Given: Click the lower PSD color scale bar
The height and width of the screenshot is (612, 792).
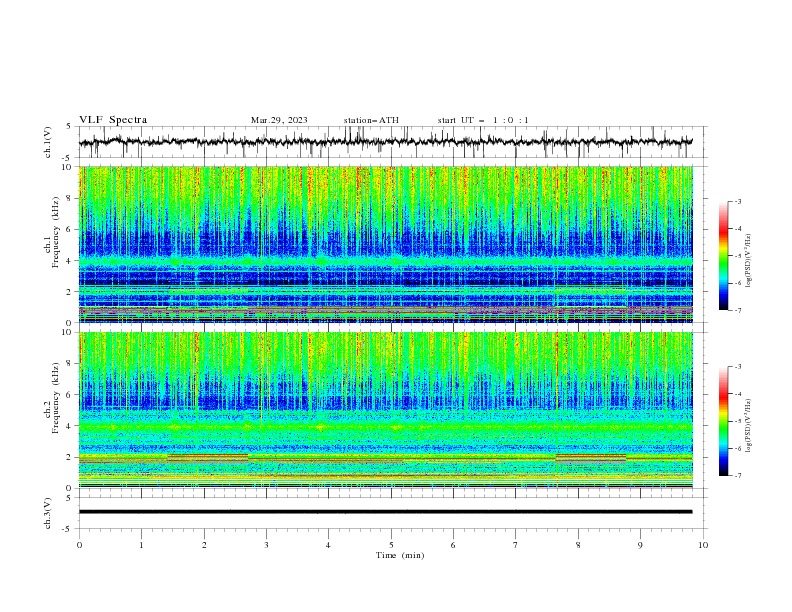Looking at the screenshot, I should (723, 421).
